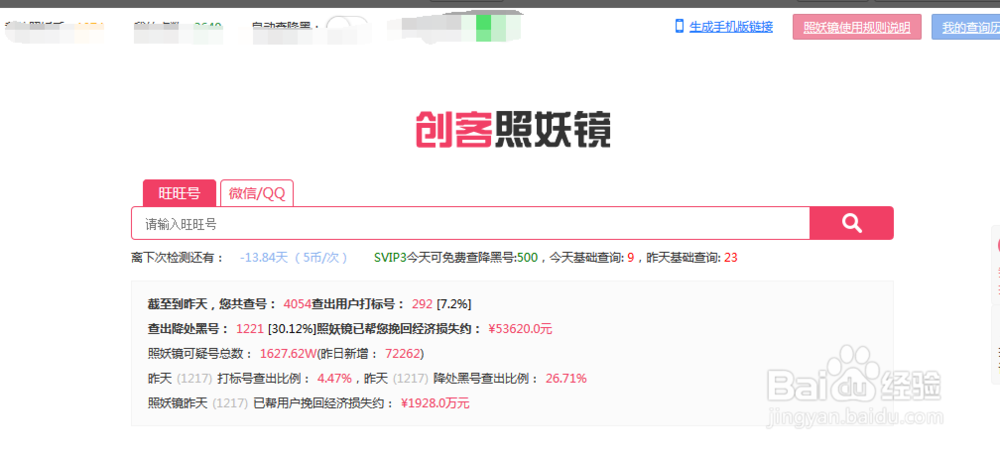Click the ¥1928.0万元 amount
This screenshot has height=452, width=1000.
click(x=435, y=403)
